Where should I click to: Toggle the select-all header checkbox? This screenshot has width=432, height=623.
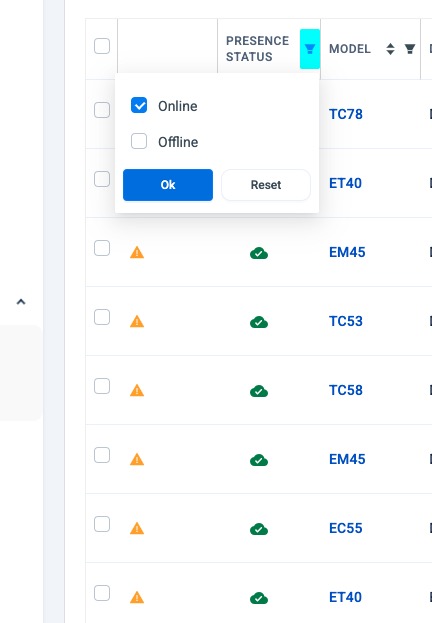click(102, 46)
